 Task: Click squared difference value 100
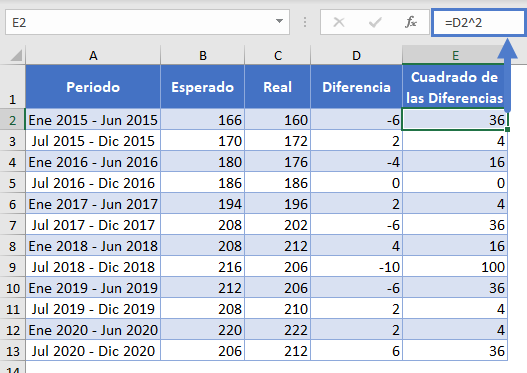[455, 266]
